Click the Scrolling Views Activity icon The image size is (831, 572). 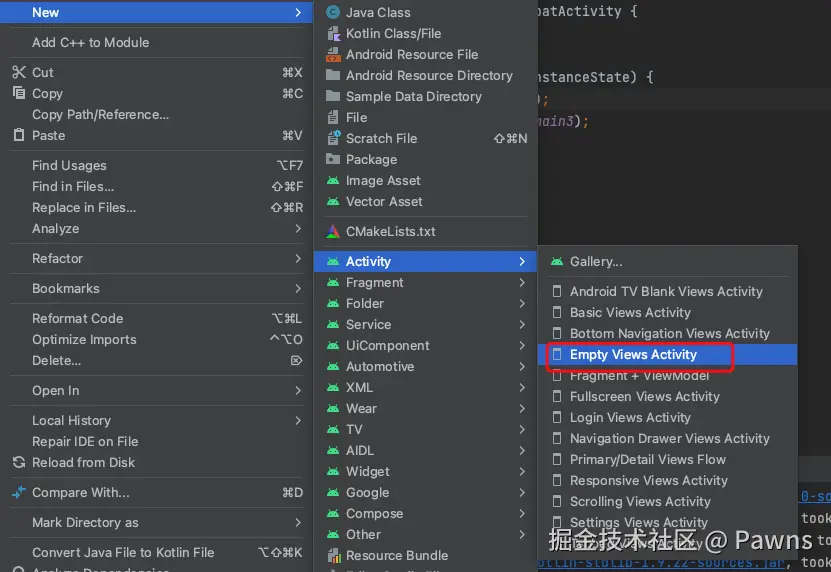556,501
